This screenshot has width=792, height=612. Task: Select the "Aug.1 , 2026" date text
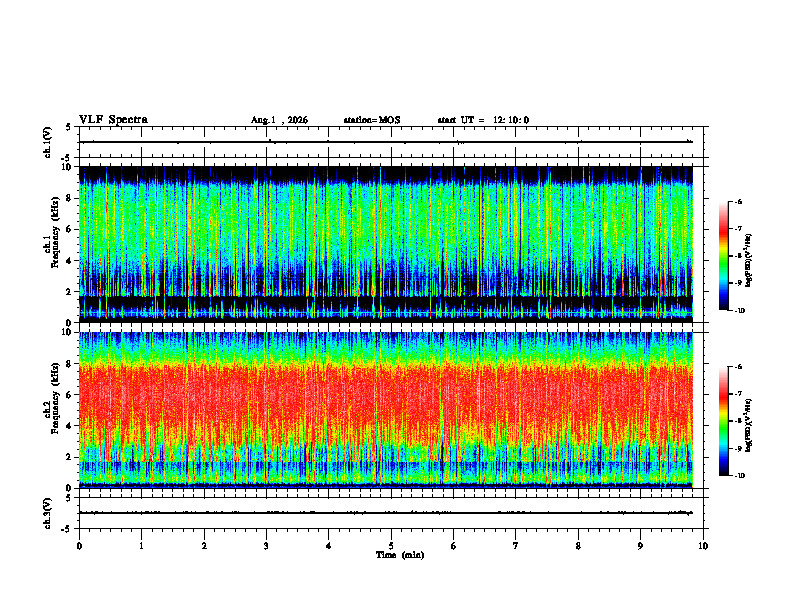[279, 120]
